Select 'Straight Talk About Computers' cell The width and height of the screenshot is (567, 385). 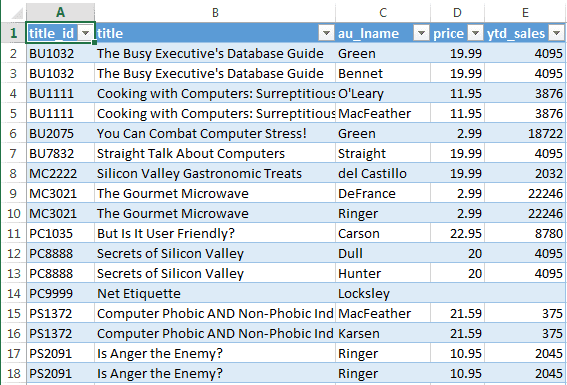215,153
